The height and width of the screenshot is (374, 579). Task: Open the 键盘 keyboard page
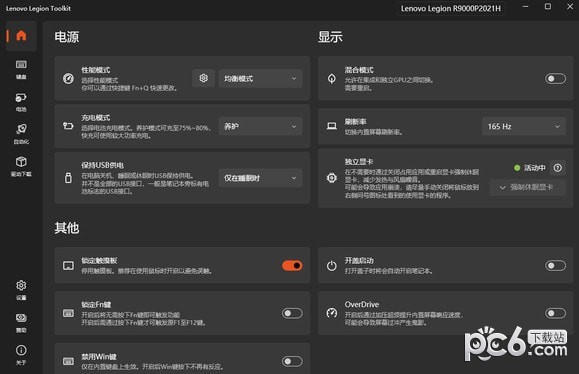(x=21, y=69)
